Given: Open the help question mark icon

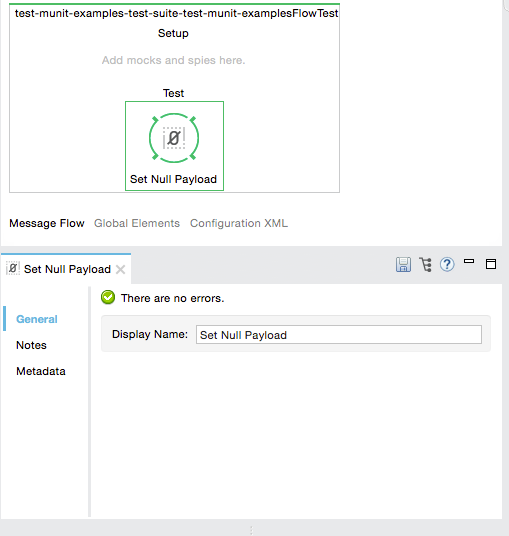Looking at the screenshot, I should (447, 265).
